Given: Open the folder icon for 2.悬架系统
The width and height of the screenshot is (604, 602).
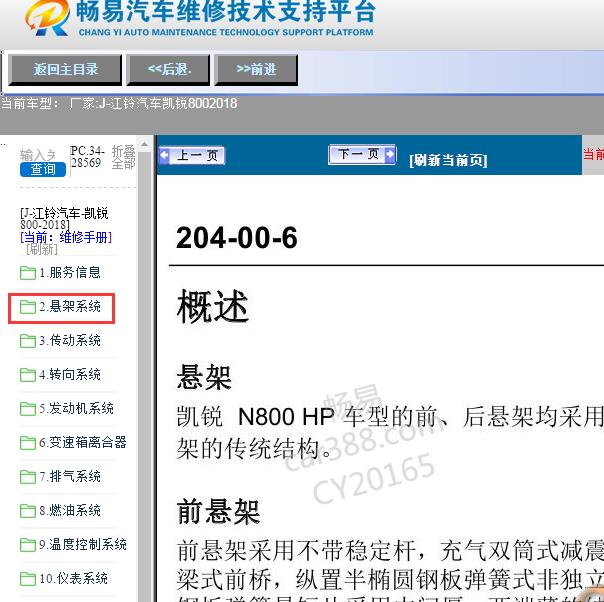Looking at the screenshot, I should (x=28, y=307).
